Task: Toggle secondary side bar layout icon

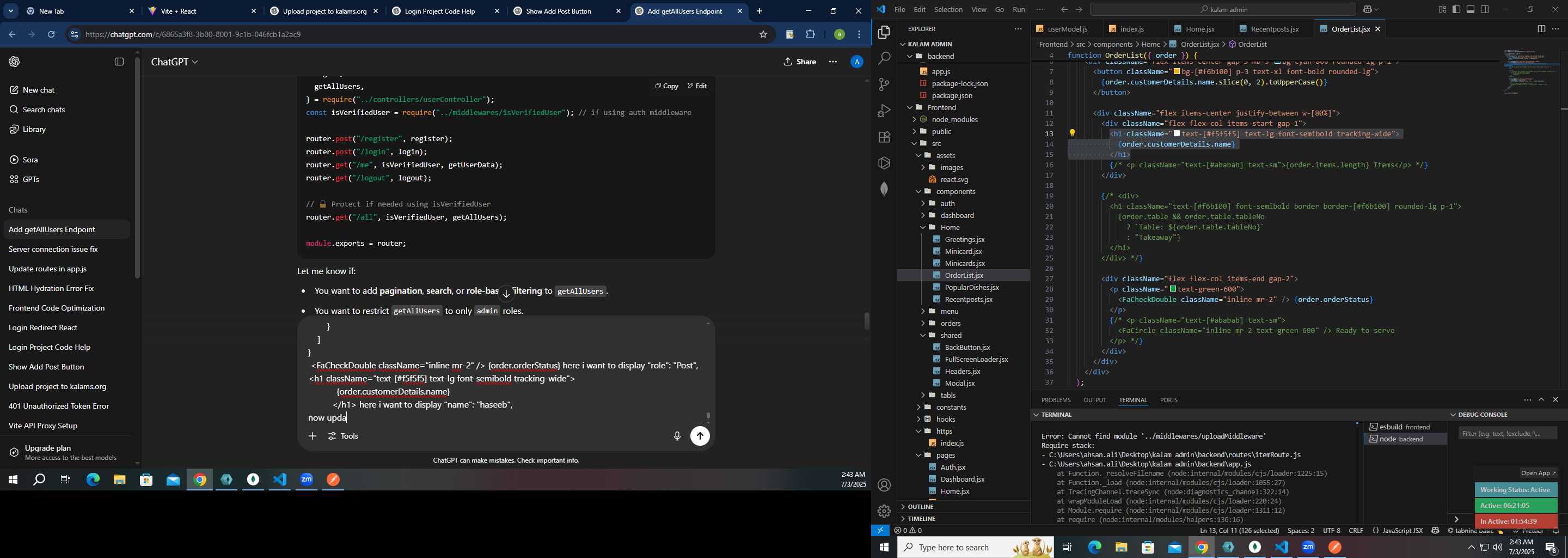Action: (x=1485, y=9)
